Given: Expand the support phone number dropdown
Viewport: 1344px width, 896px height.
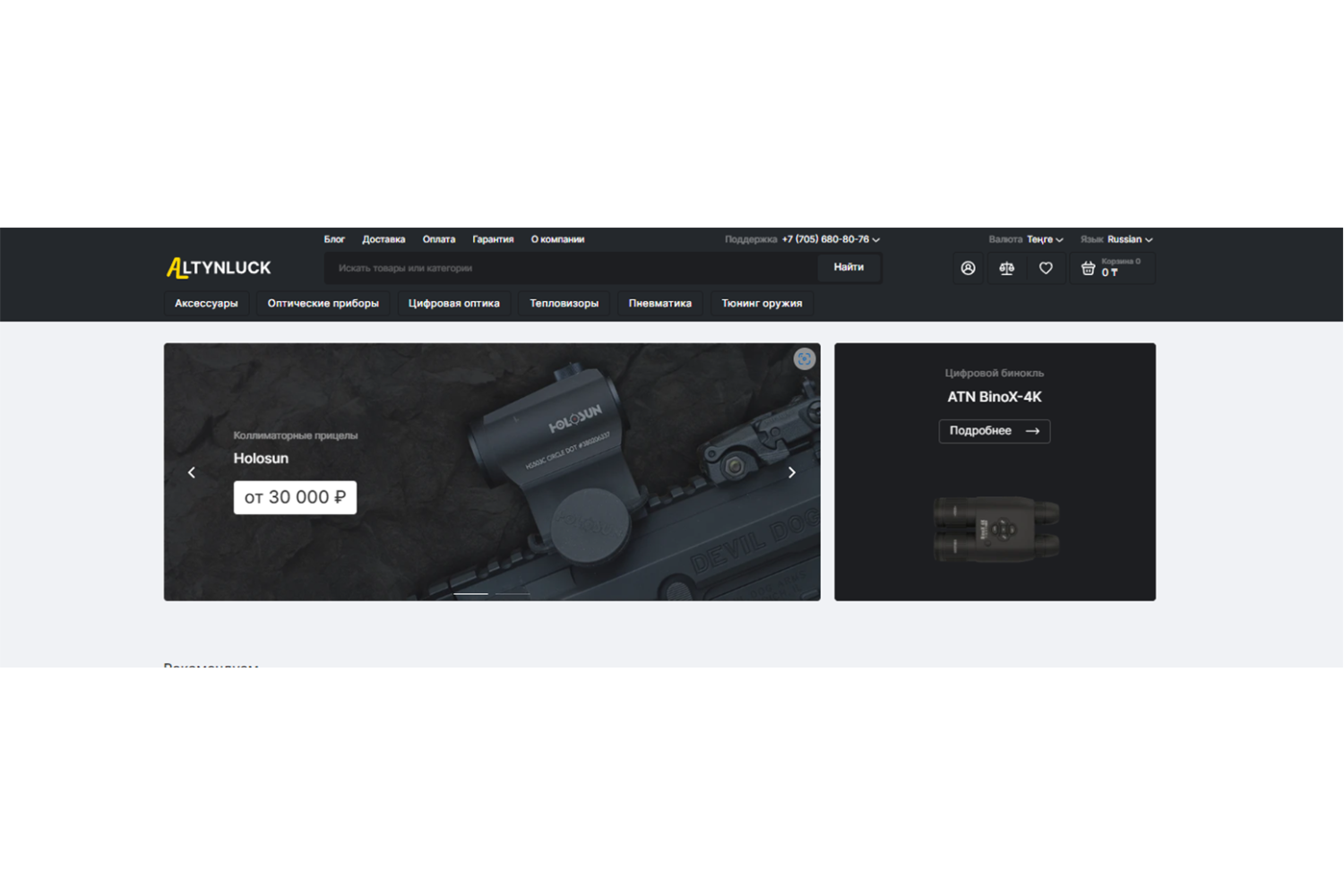Looking at the screenshot, I should point(831,239).
